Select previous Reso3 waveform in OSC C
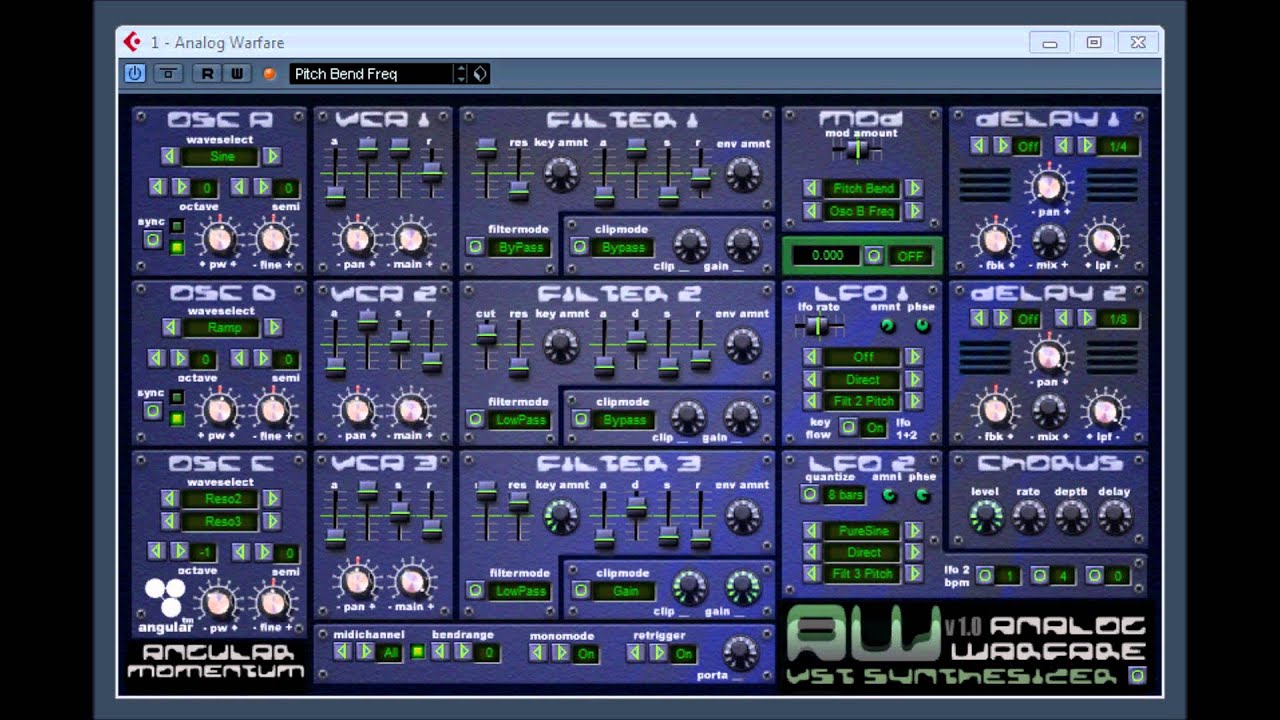The height and width of the screenshot is (720, 1280). coord(169,521)
